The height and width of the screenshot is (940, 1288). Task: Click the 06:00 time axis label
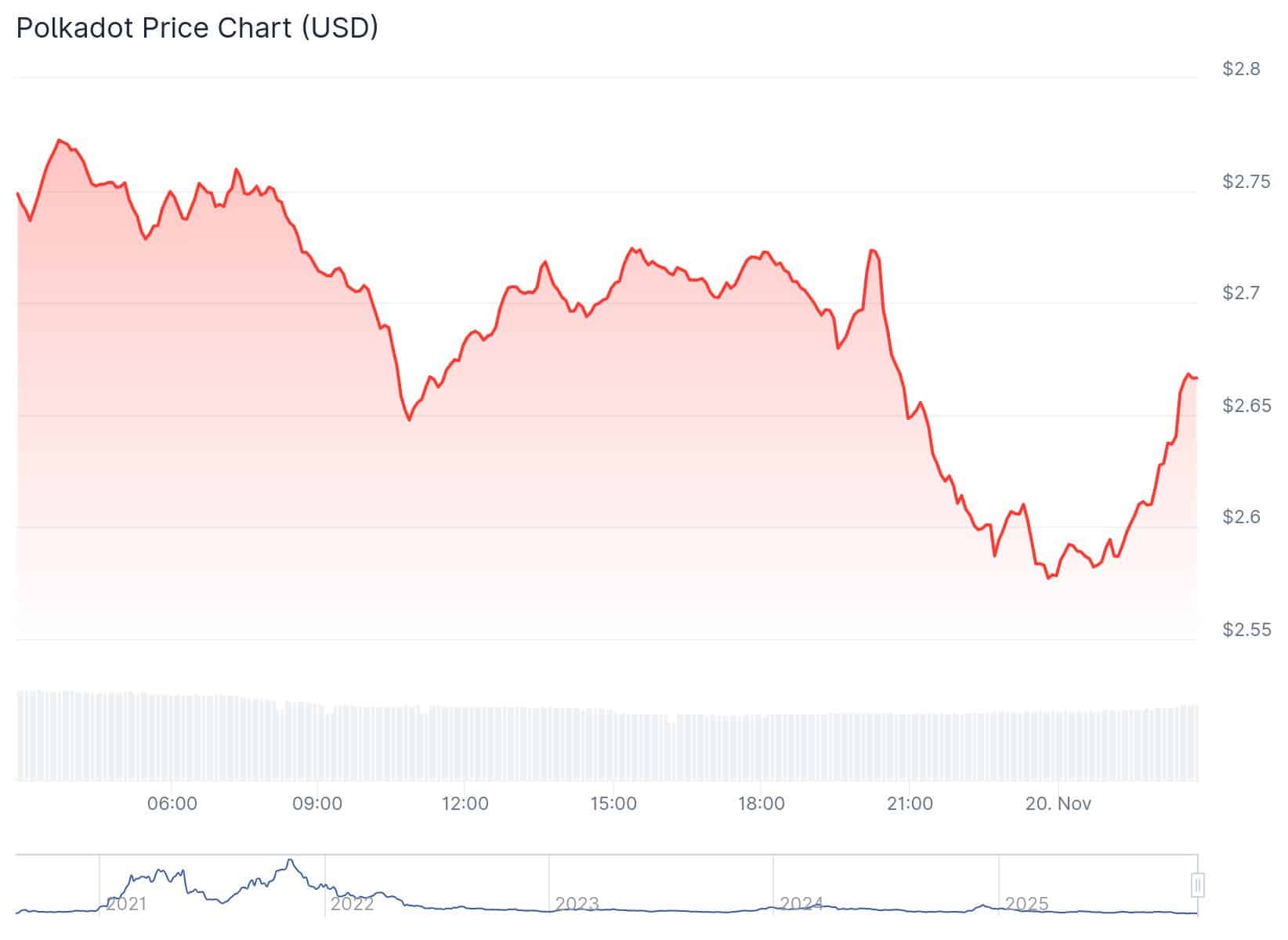pos(172,804)
